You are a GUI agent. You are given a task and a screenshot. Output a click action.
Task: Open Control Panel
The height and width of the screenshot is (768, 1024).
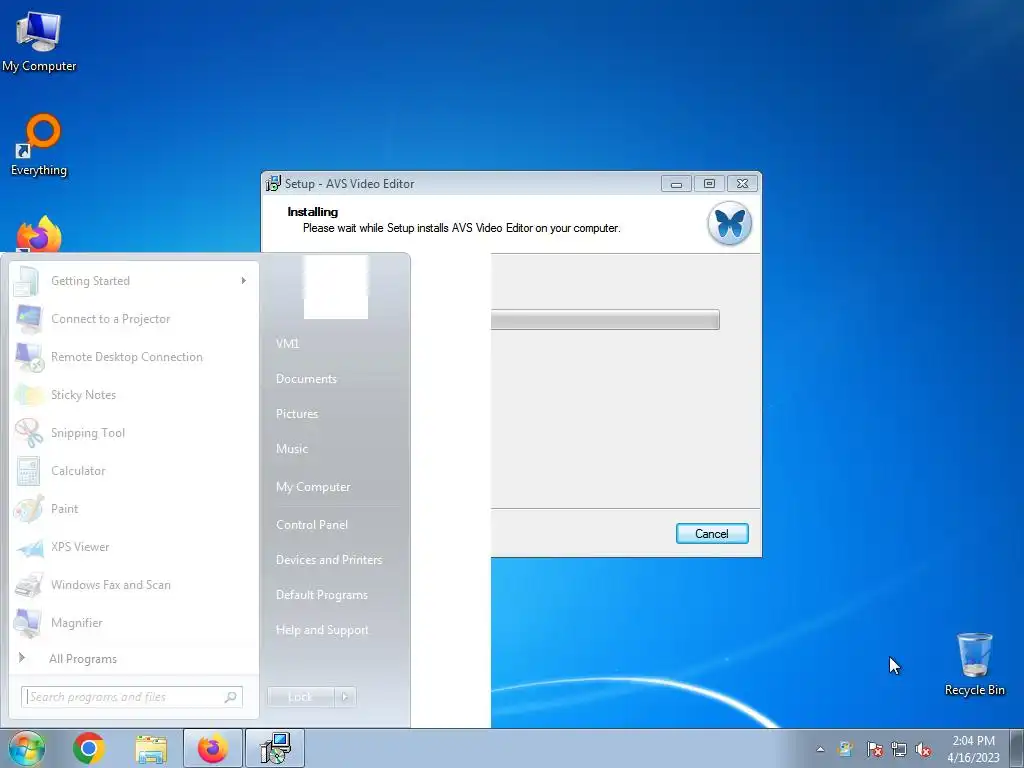(x=312, y=524)
